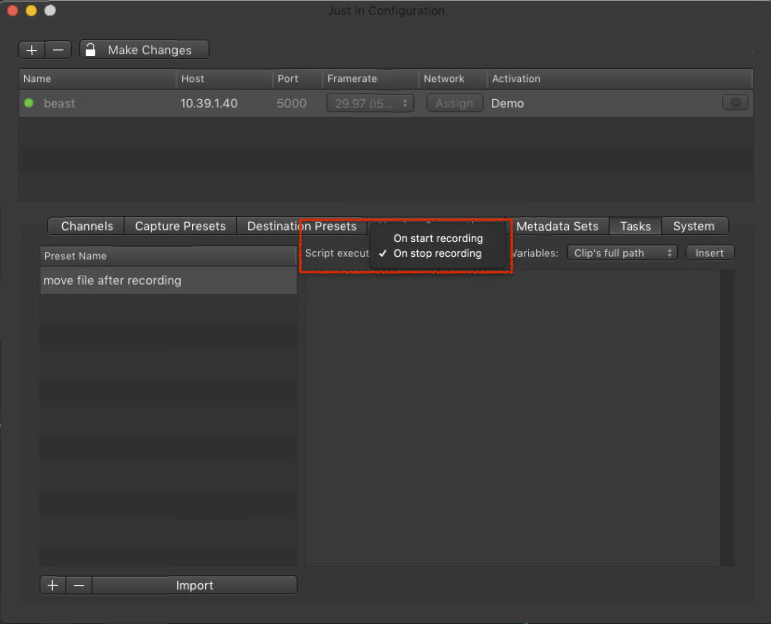Click the Framerate column header

(x=370, y=79)
